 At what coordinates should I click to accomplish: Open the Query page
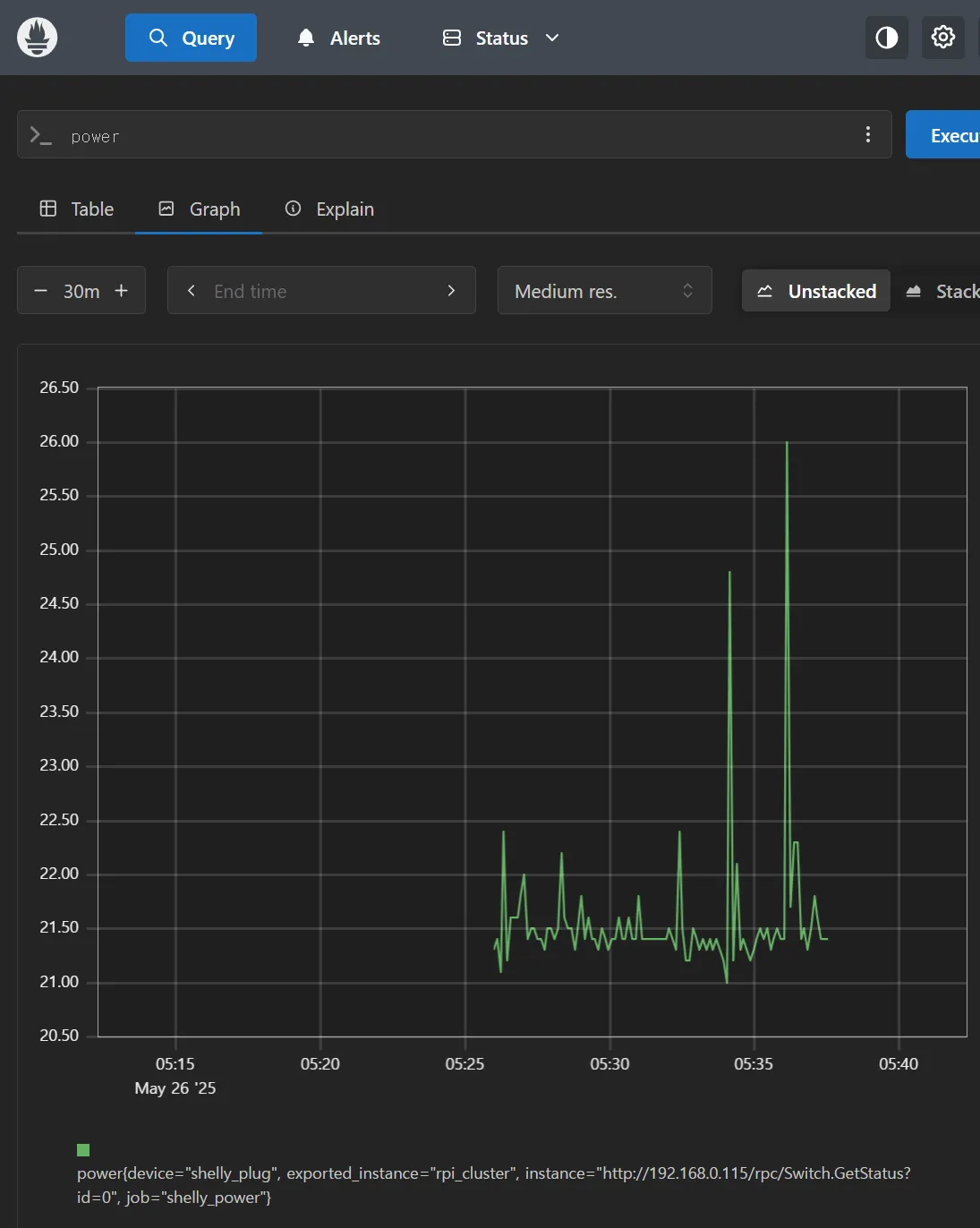[x=191, y=38]
